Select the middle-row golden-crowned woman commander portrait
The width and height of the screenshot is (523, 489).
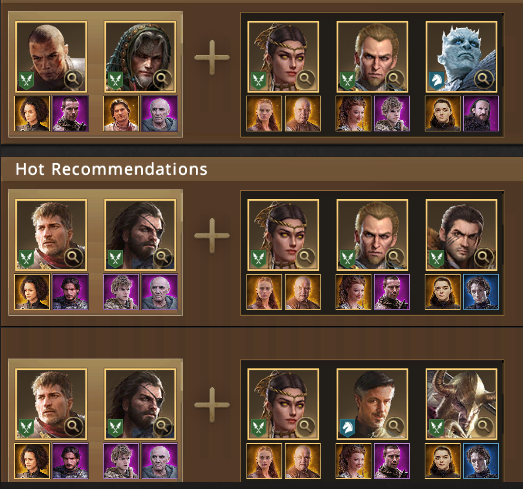283,235
